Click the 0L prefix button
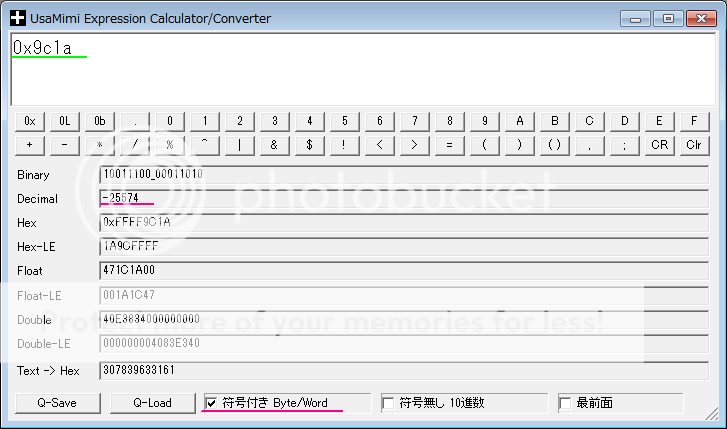Image resolution: width=727 pixels, height=429 pixels. [65, 122]
